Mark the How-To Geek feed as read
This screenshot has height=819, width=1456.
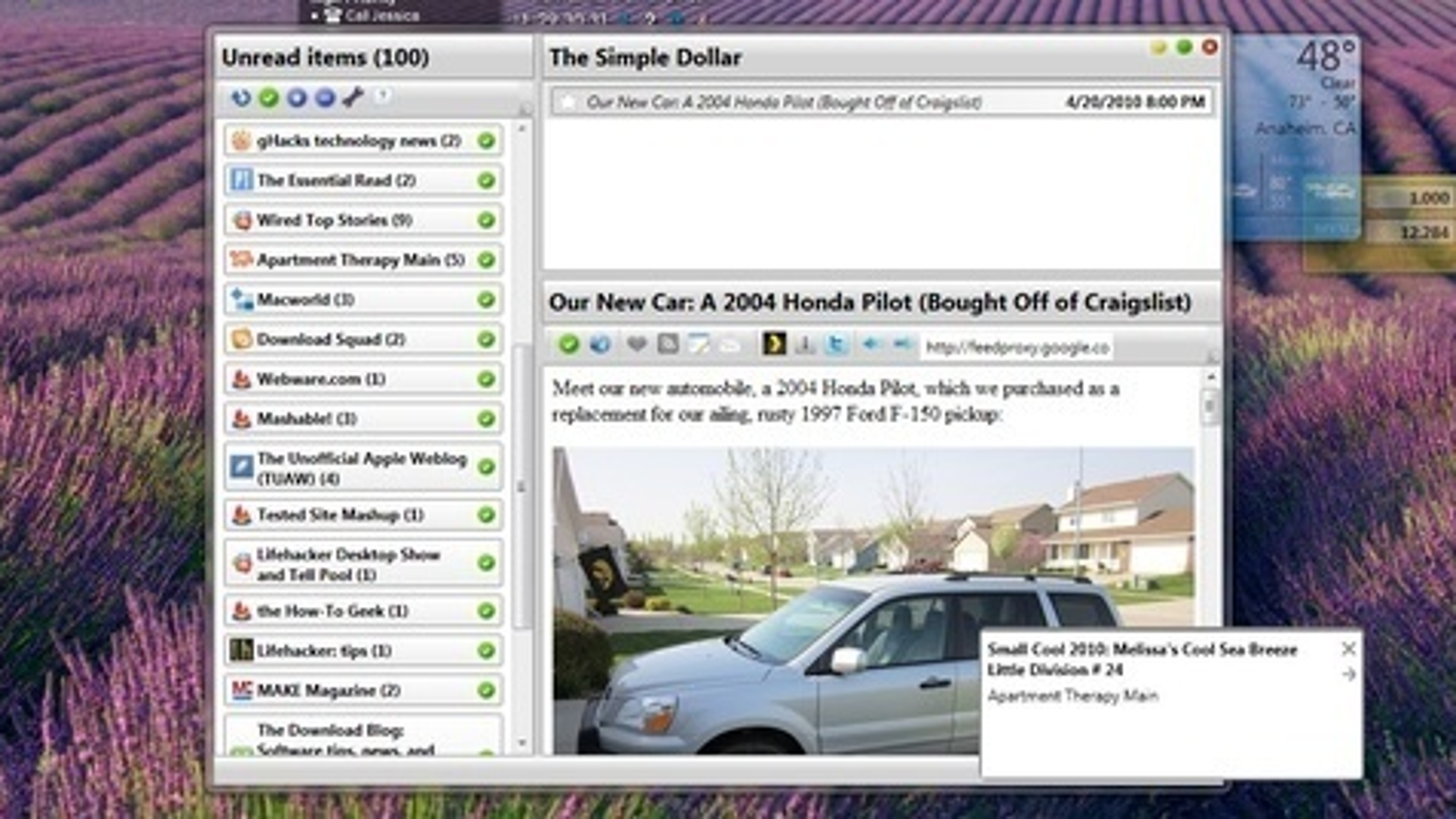tap(487, 611)
